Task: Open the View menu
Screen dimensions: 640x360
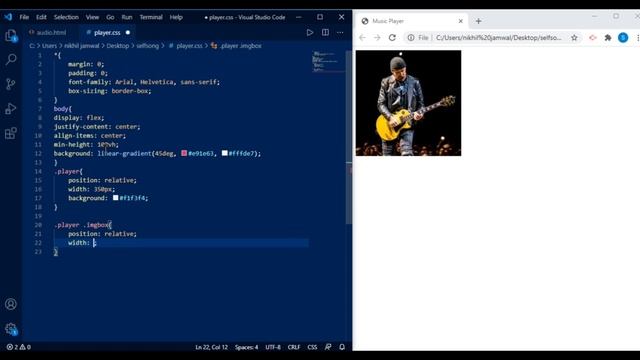Action: [92, 17]
